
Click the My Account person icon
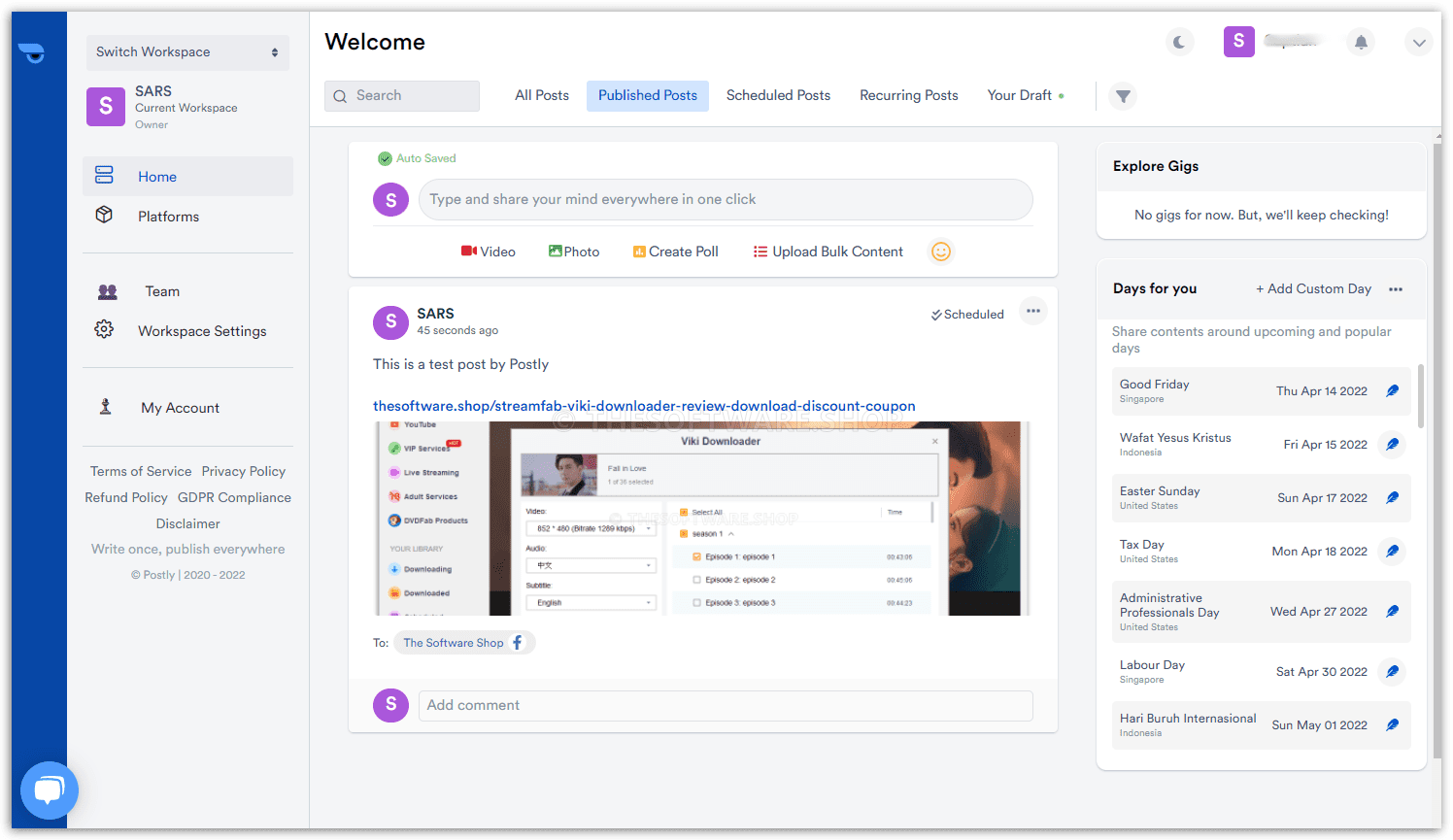point(105,407)
